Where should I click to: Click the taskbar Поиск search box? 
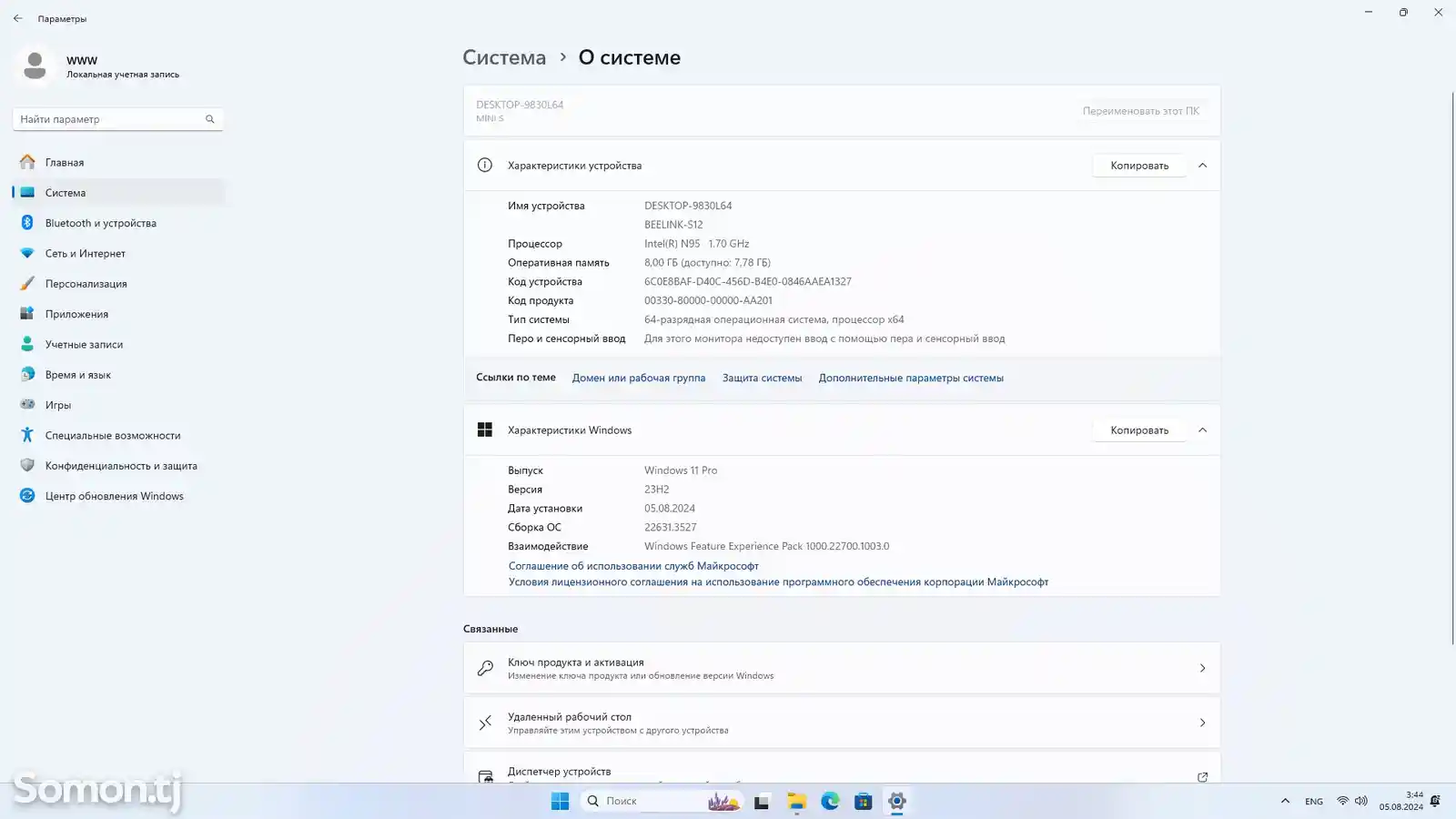click(x=662, y=801)
